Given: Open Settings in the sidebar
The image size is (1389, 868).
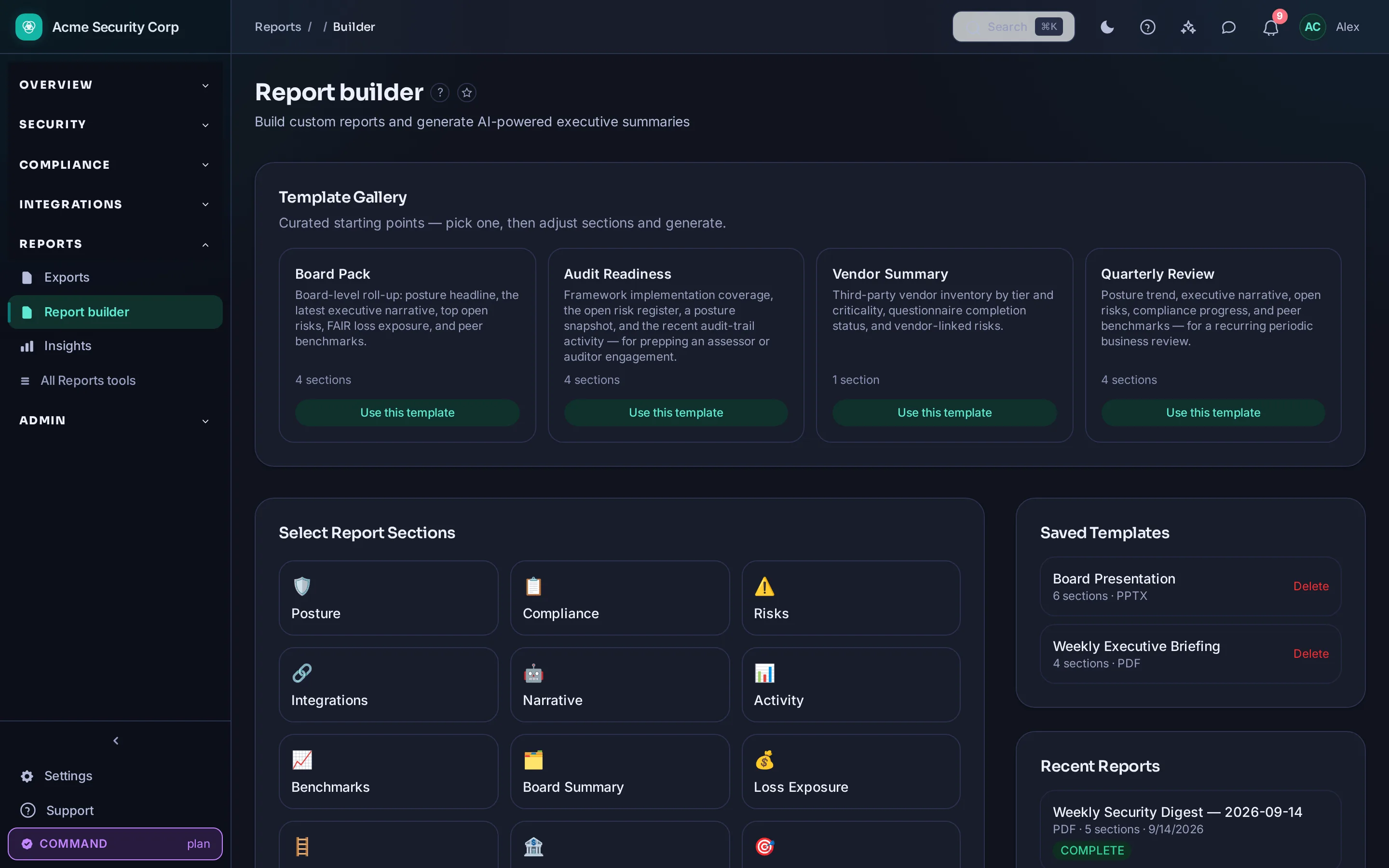Looking at the screenshot, I should point(115,775).
